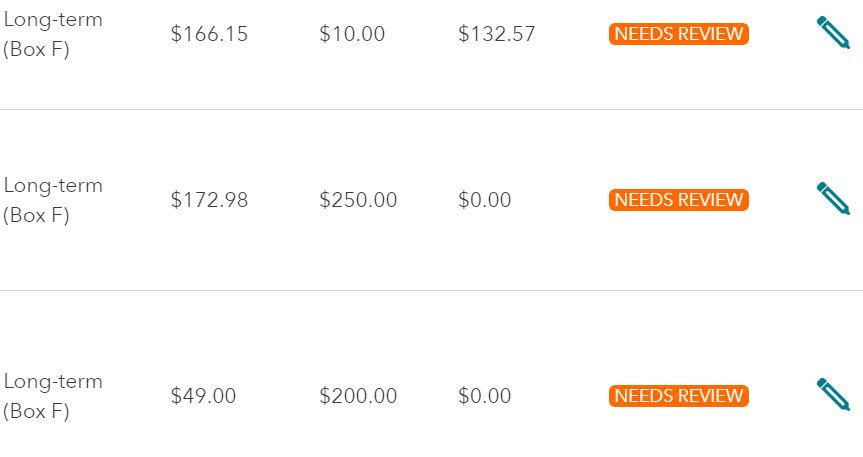Open NEEDS REVIEW badge for $172.98 row
Viewport: 863px width, 457px height.
point(679,199)
